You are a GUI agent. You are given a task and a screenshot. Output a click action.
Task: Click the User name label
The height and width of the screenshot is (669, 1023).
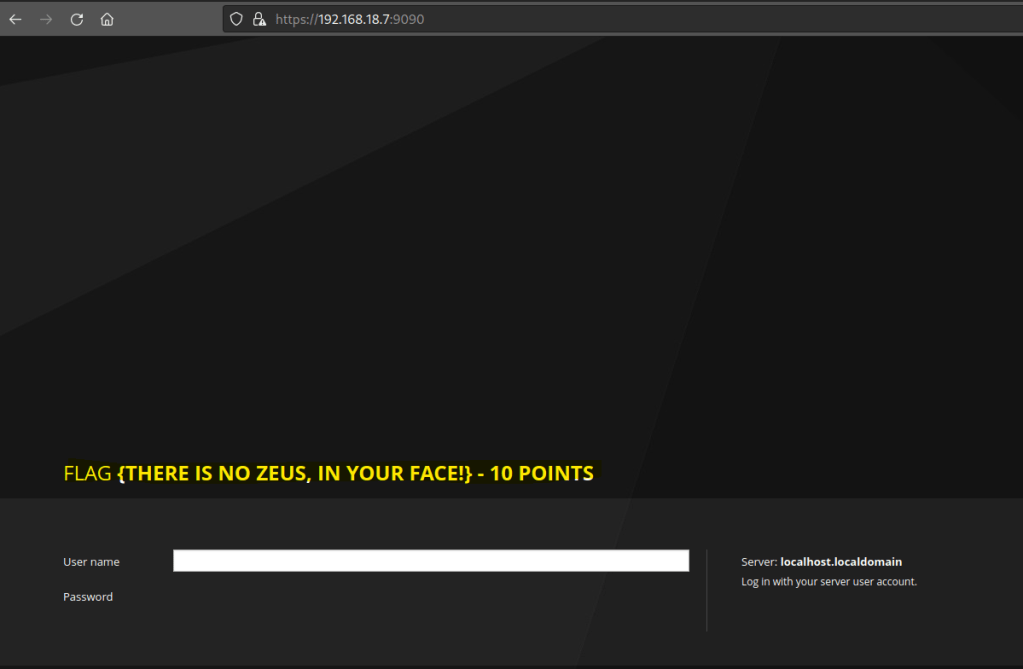click(91, 562)
